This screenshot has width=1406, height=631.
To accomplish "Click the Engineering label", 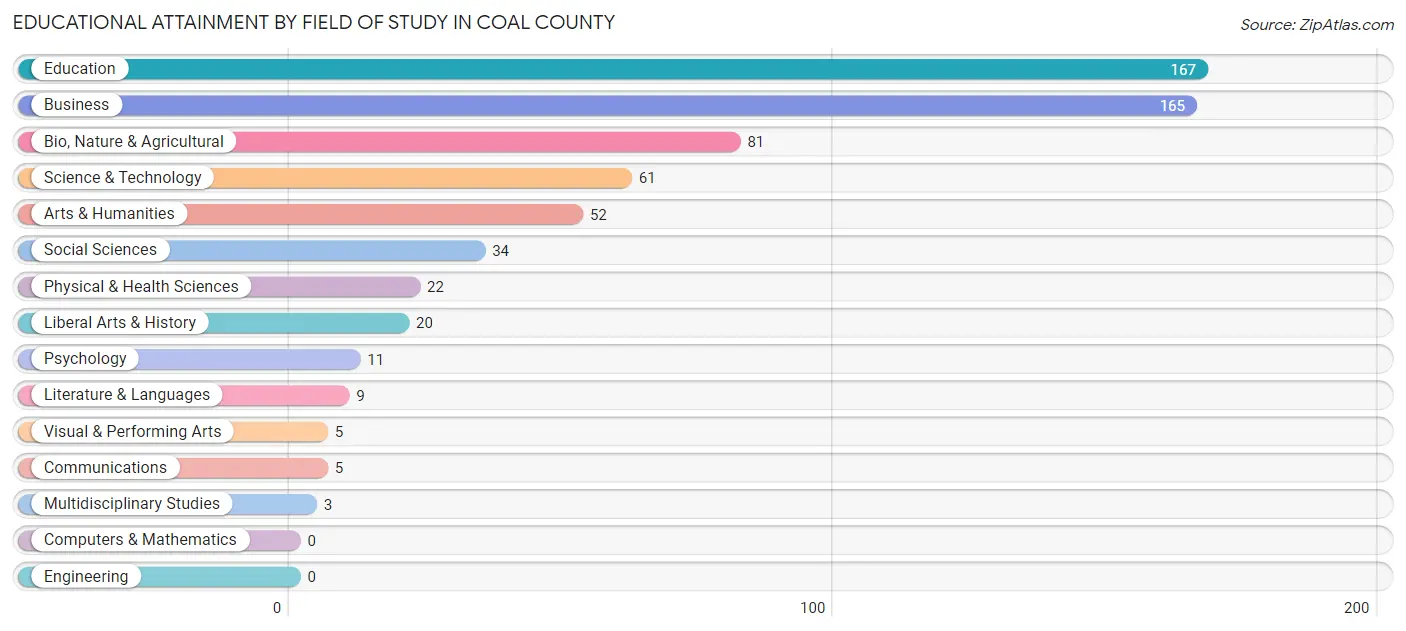I will tap(86, 577).
